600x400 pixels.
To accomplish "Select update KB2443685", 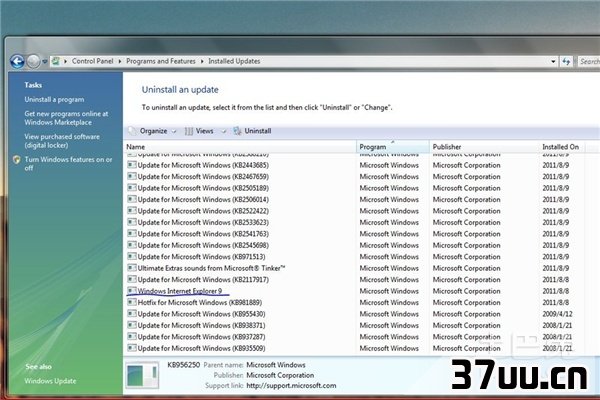I will 203,165.
